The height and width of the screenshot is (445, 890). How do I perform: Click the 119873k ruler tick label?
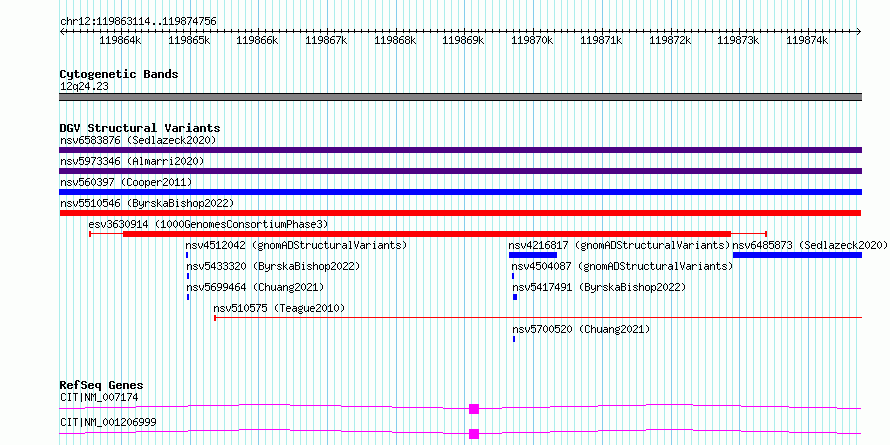coord(738,40)
